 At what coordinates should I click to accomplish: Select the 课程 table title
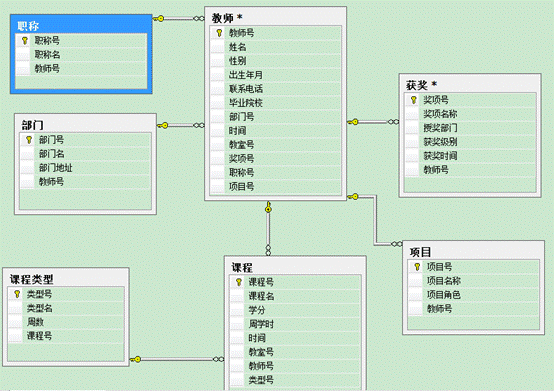pos(242,267)
